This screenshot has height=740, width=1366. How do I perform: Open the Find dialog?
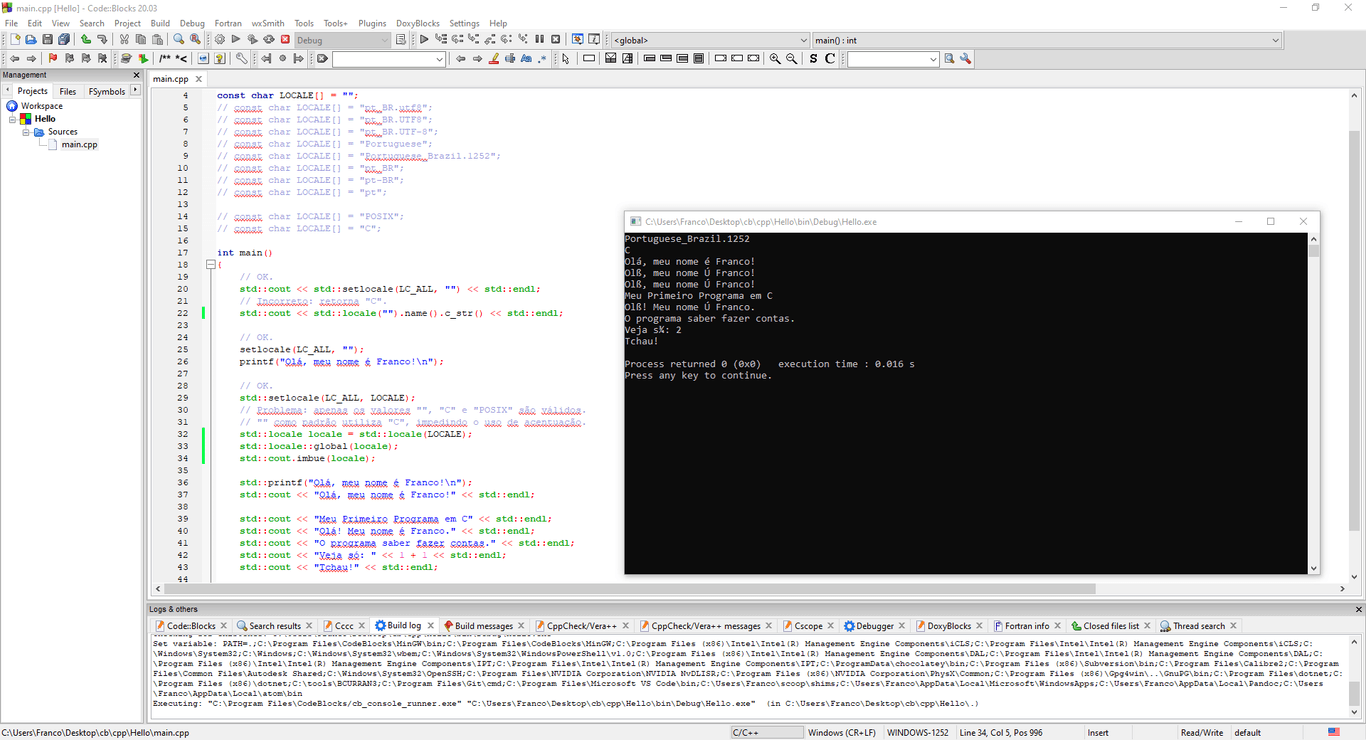pos(176,38)
